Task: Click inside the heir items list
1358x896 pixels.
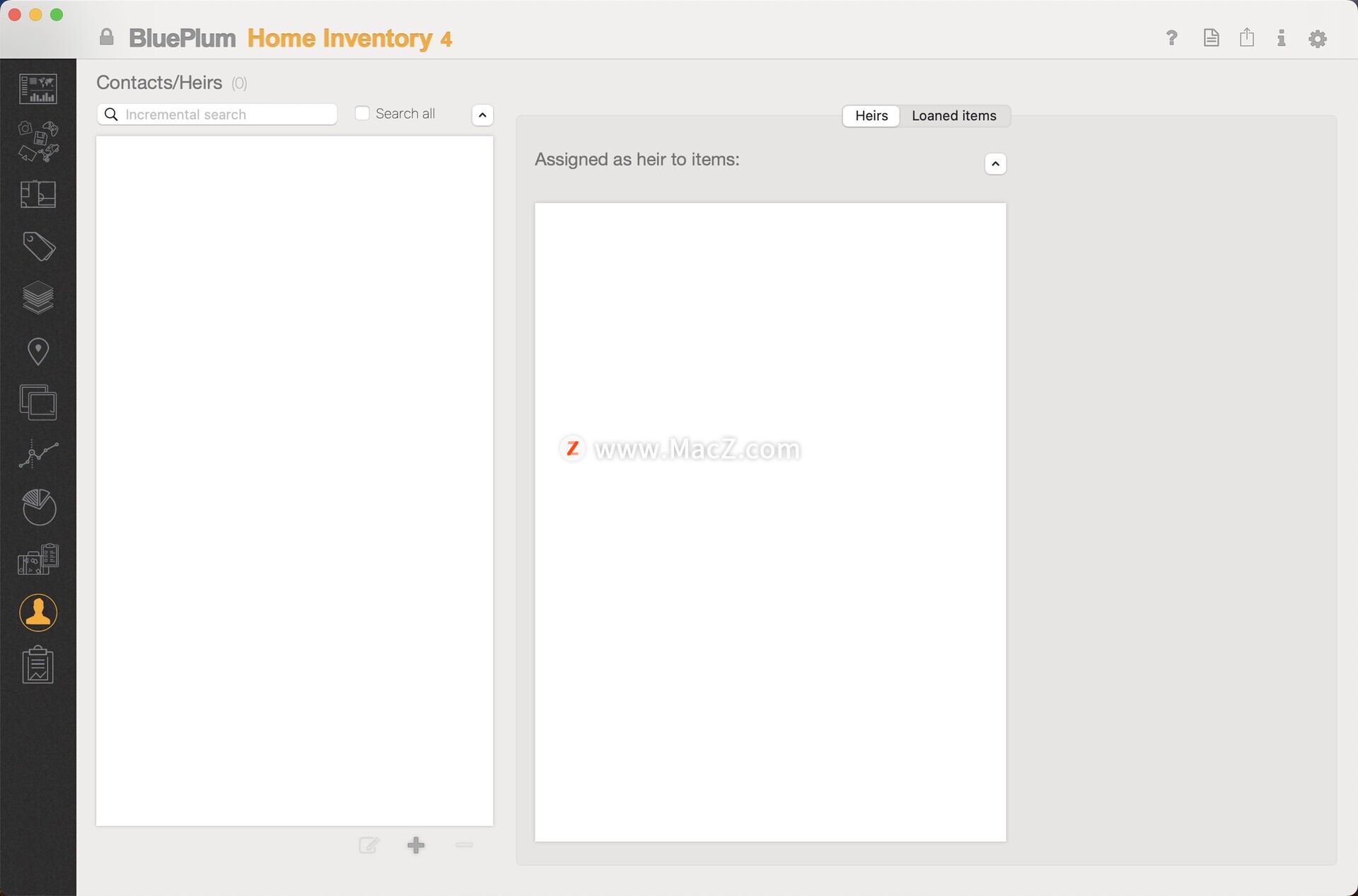Action: click(770, 522)
